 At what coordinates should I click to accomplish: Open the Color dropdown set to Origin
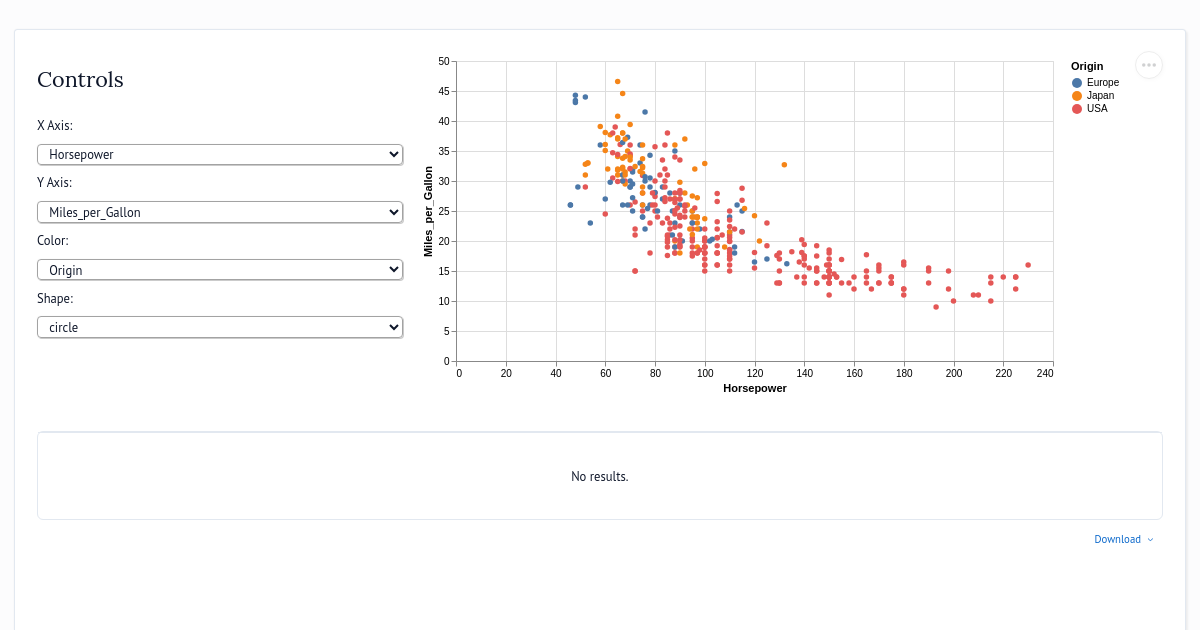tap(220, 270)
